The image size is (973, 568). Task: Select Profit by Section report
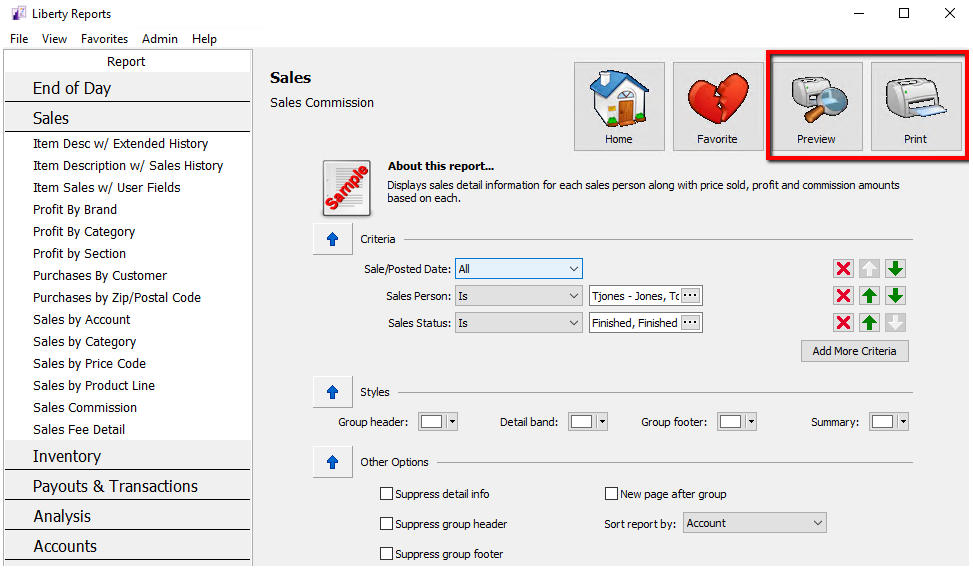point(79,253)
